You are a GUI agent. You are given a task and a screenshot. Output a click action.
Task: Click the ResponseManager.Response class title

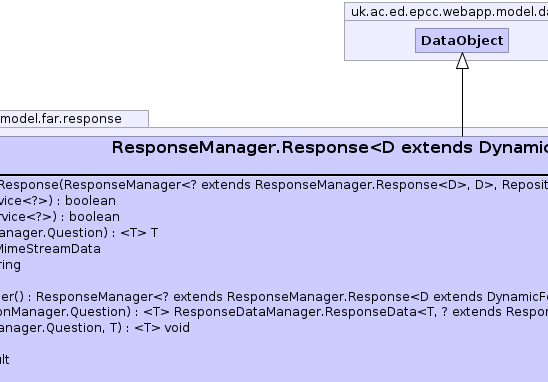click(x=330, y=147)
